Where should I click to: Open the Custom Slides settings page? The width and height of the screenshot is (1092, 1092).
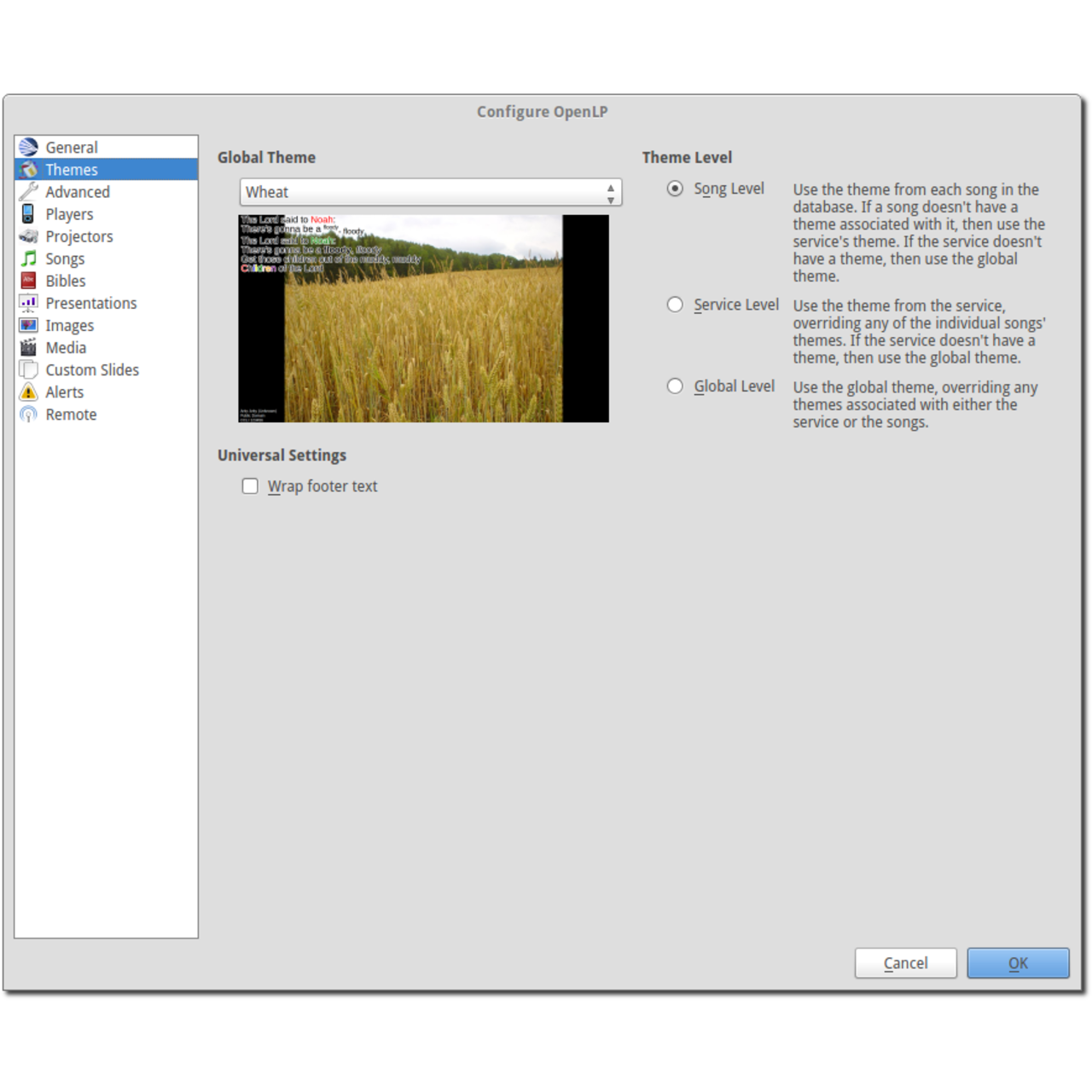pyautogui.click(x=91, y=370)
